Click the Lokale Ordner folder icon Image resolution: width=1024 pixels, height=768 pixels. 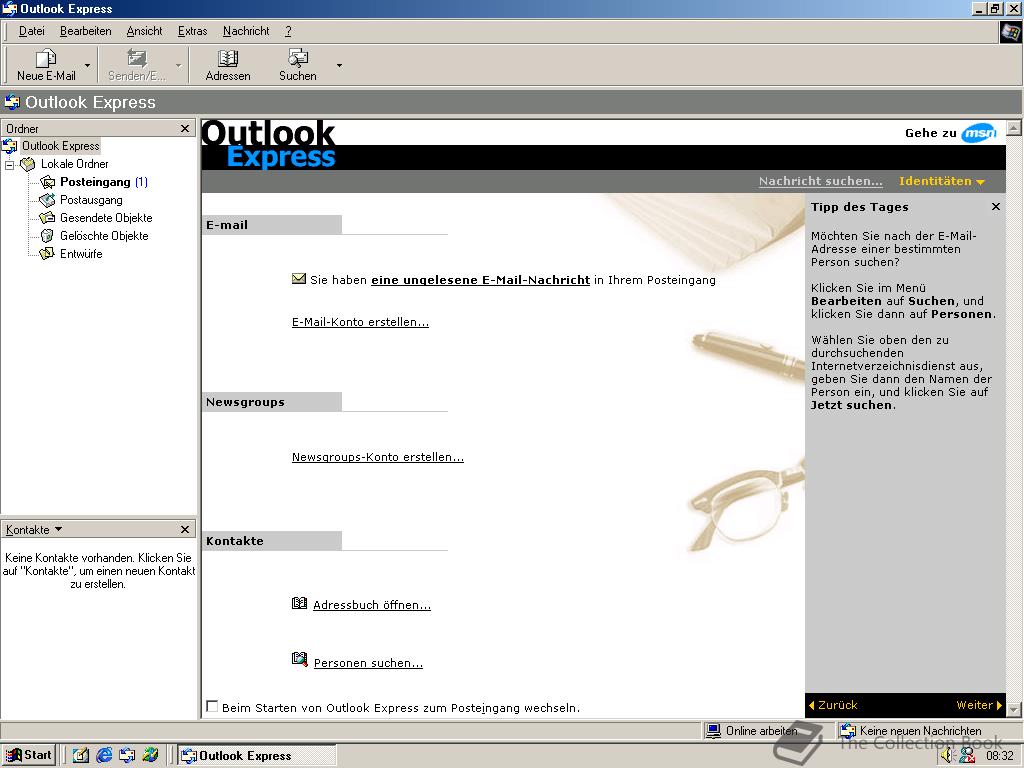(x=28, y=164)
